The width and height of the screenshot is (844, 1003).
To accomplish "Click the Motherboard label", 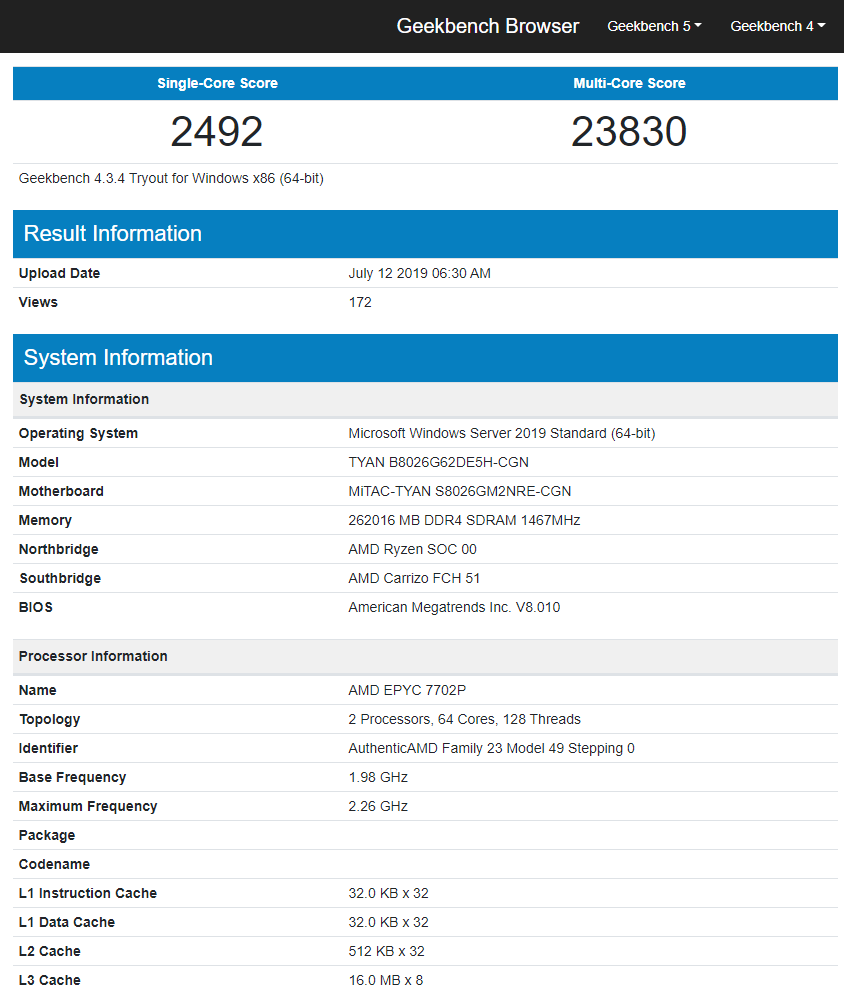I will click(x=61, y=491).
